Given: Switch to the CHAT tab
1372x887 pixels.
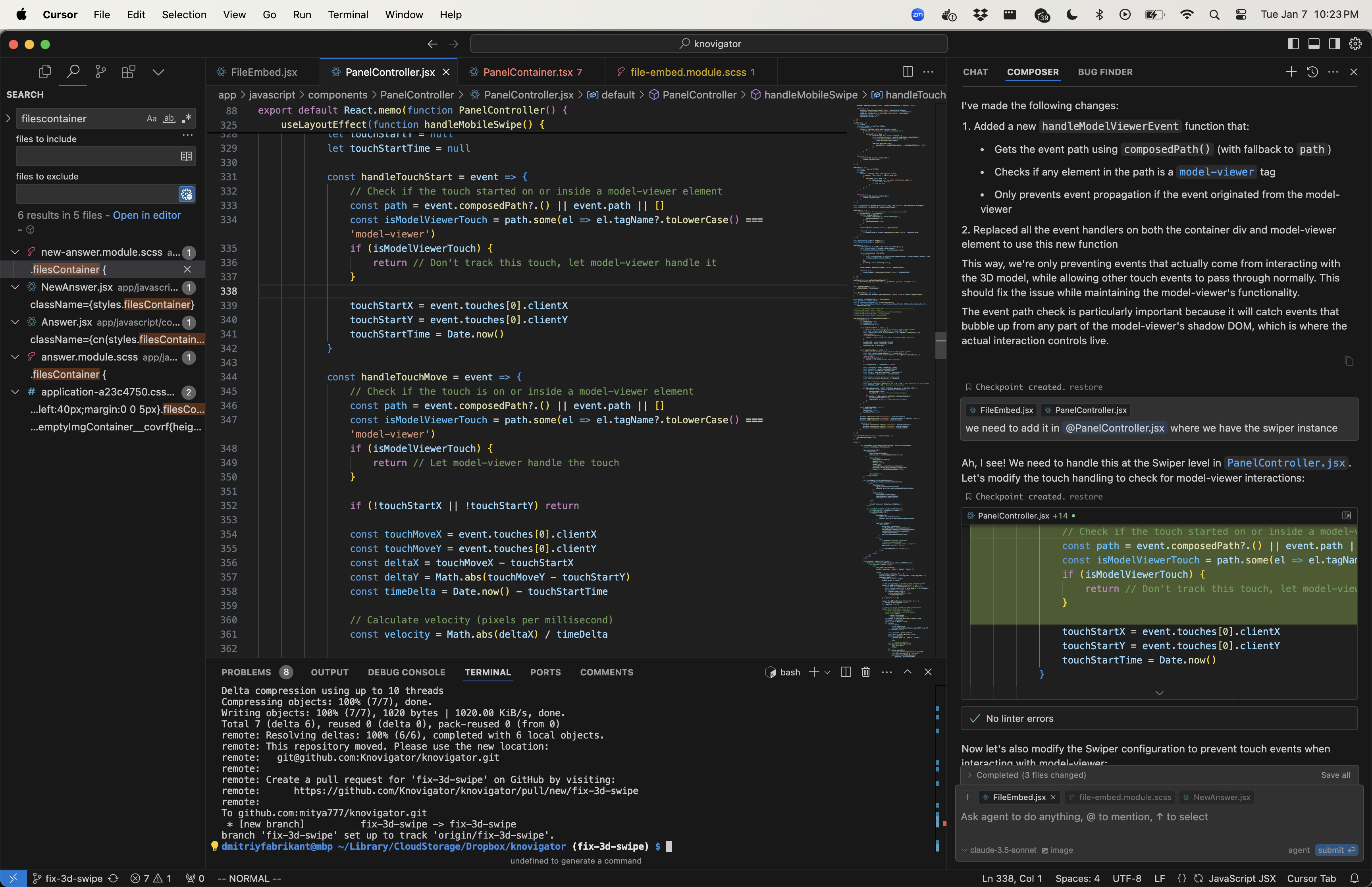Looking at the screenshot, I should [x=975, y=72].
